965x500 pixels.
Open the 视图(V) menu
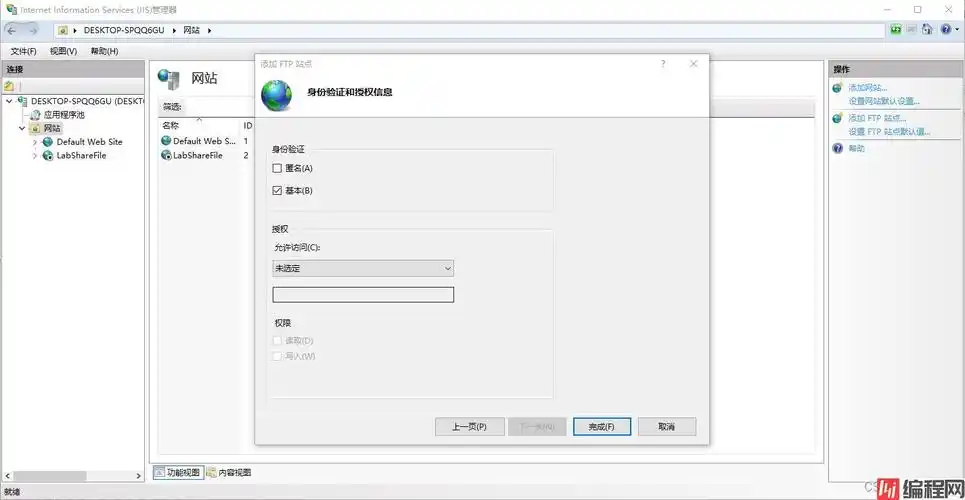click(x=63, y=51)
